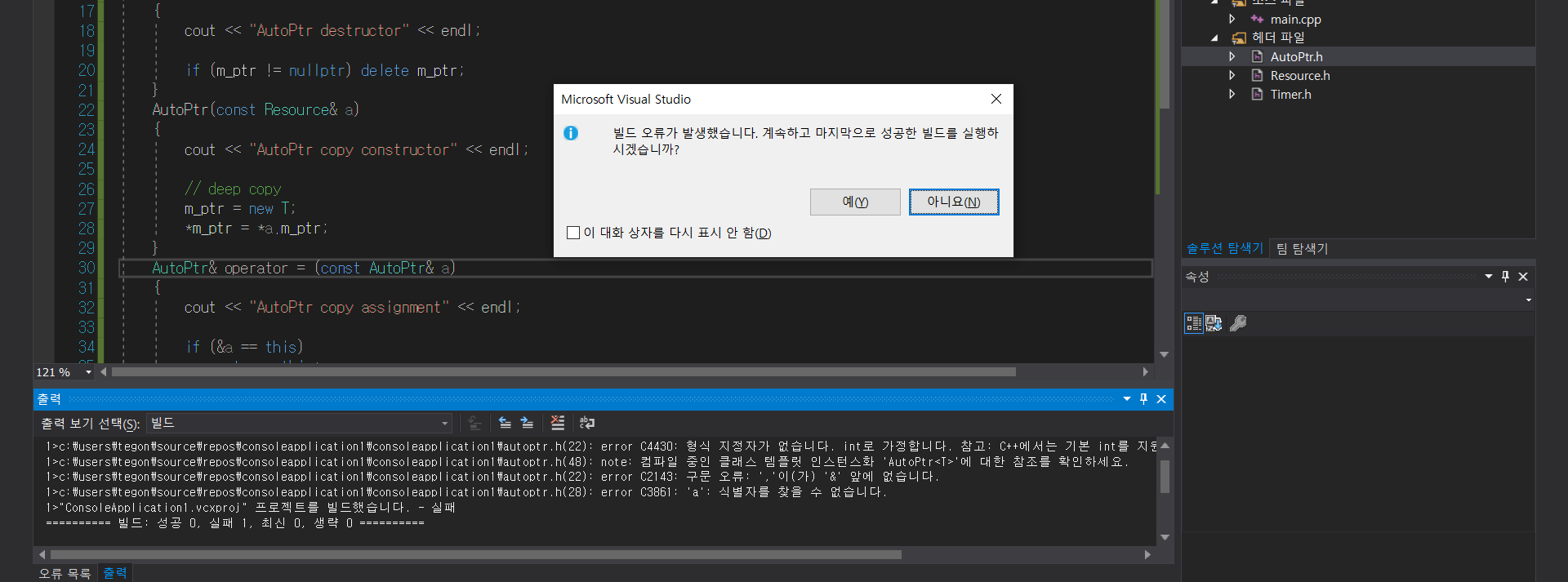Click the Timer.h header file icon
Viewport: 1568px width, 582px height.
coord(1258,94)
